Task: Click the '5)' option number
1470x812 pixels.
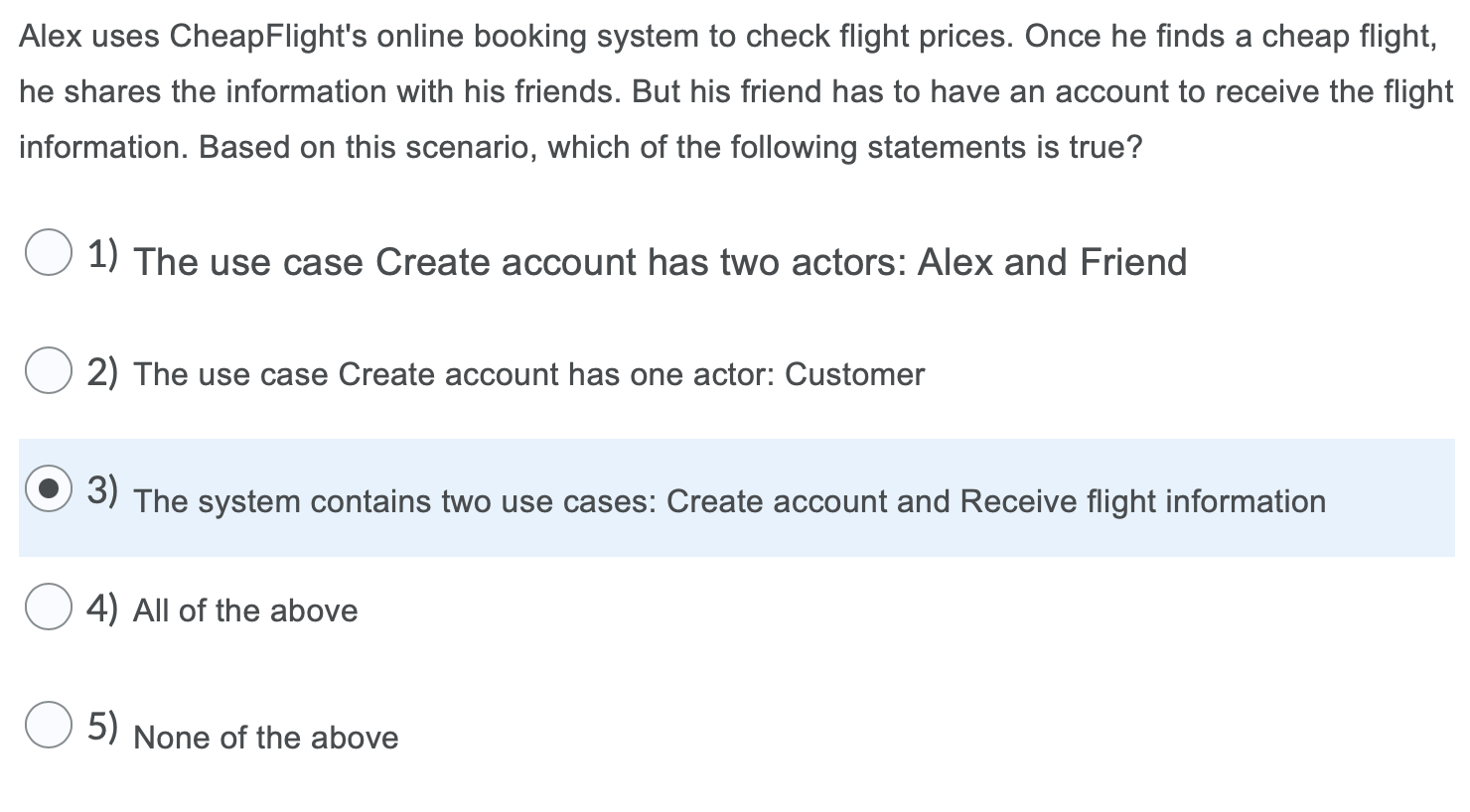Action: 103,726
